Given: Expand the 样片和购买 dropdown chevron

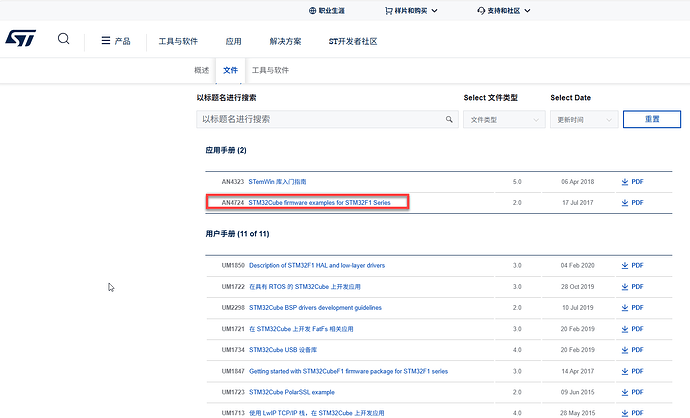Looking at the screenshot, I should point(434,11).
